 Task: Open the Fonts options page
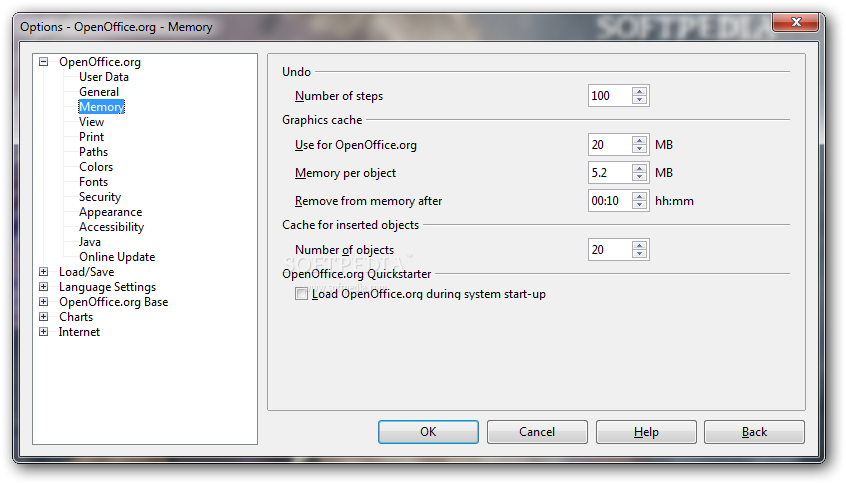coord(93,182)
